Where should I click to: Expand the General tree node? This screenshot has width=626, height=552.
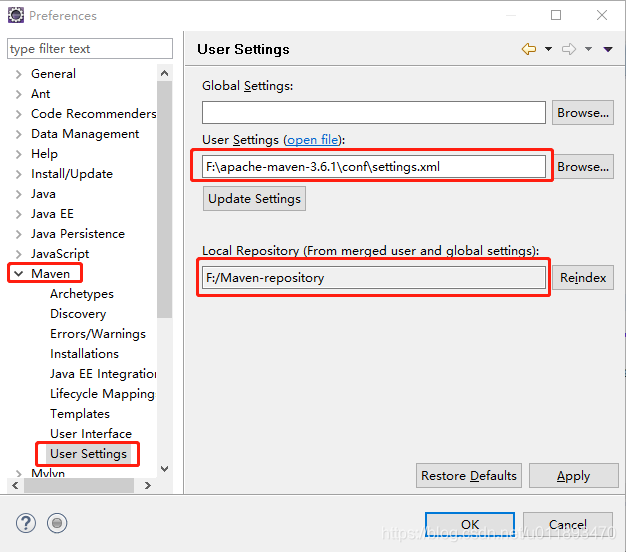pos(18,74)
